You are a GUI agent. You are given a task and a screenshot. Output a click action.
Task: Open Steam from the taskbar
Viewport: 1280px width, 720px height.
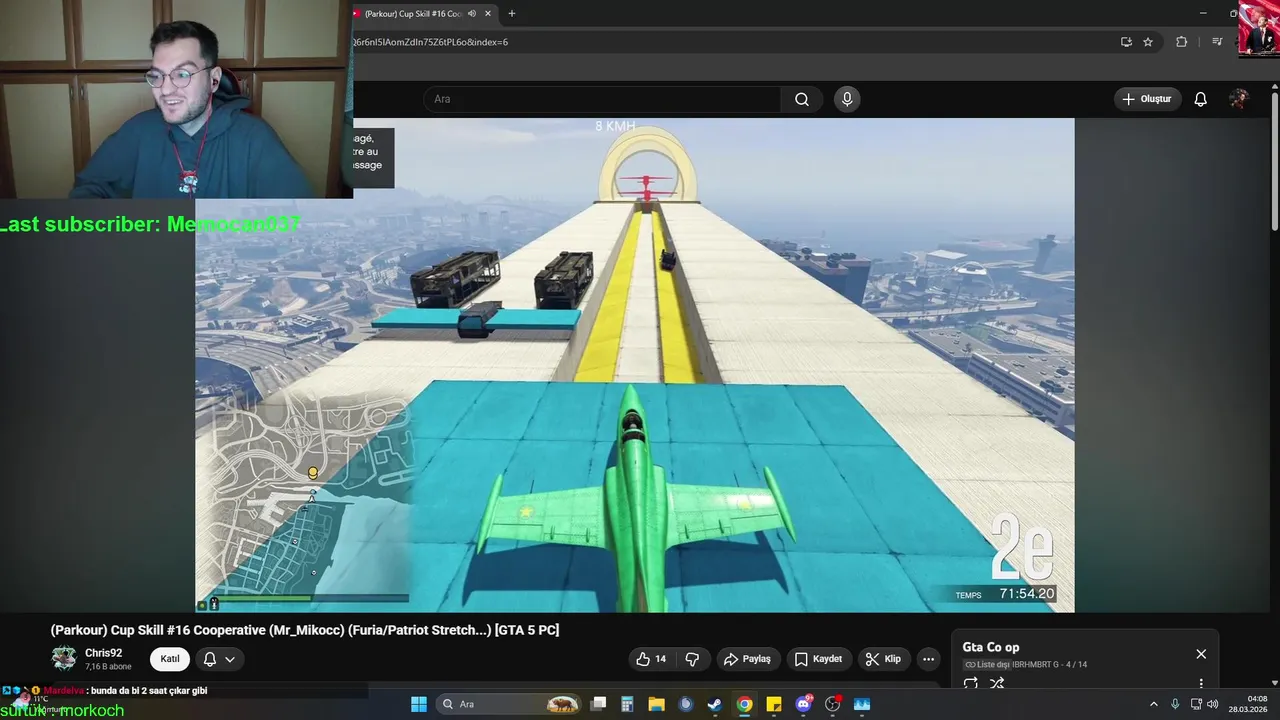tap(715, 704)
